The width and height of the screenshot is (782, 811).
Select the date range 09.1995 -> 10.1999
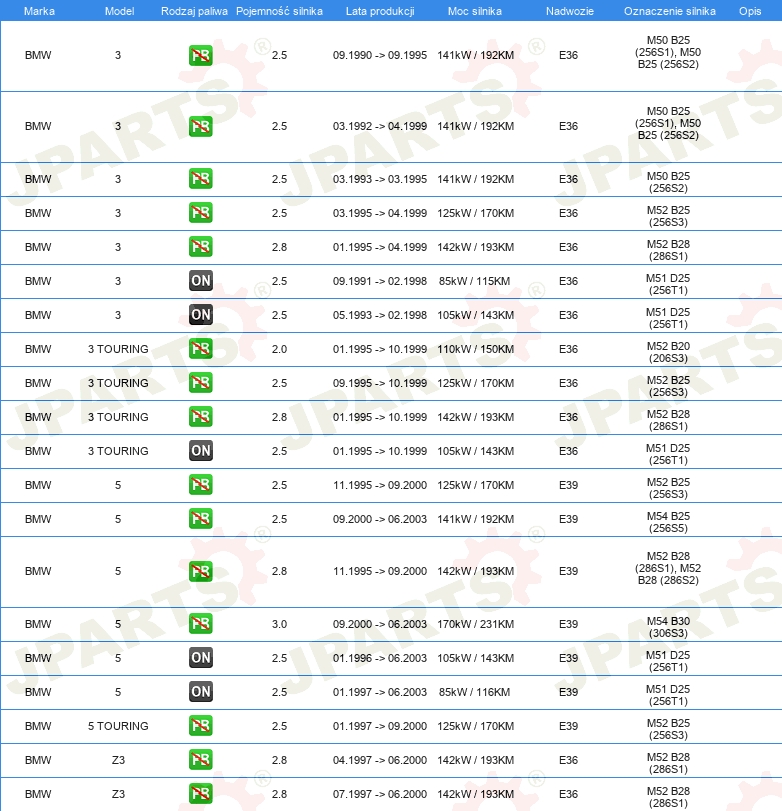(380, 383)
